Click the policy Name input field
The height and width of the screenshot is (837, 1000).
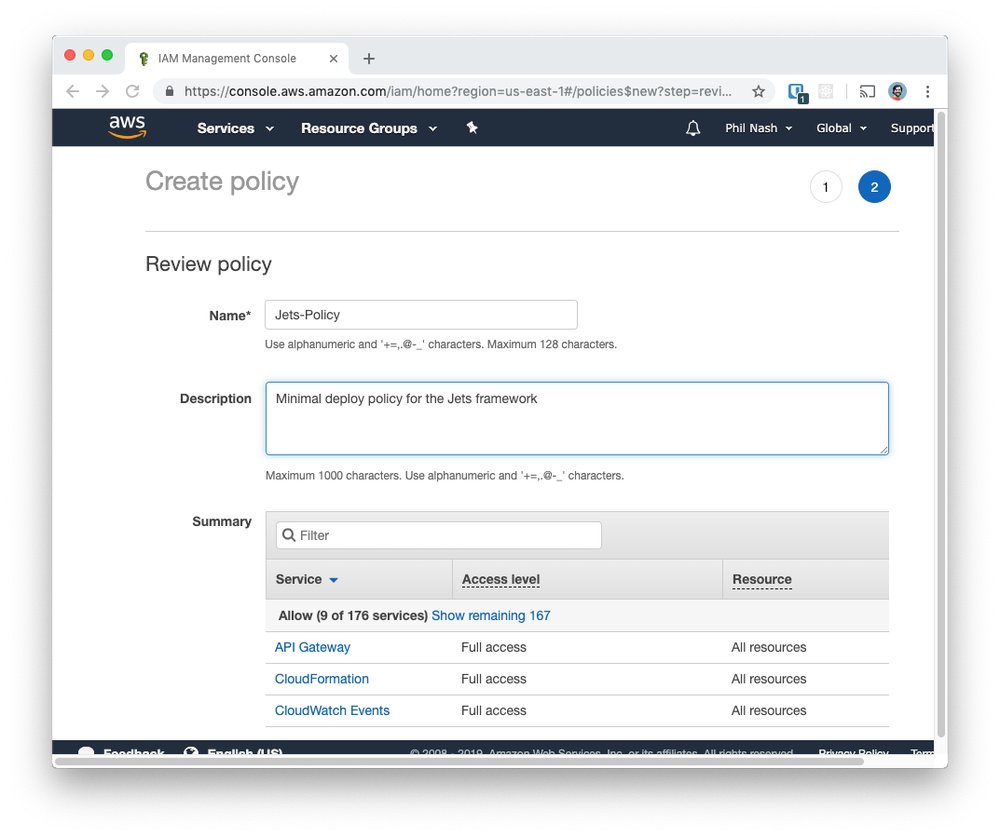(x=421, y=315)
